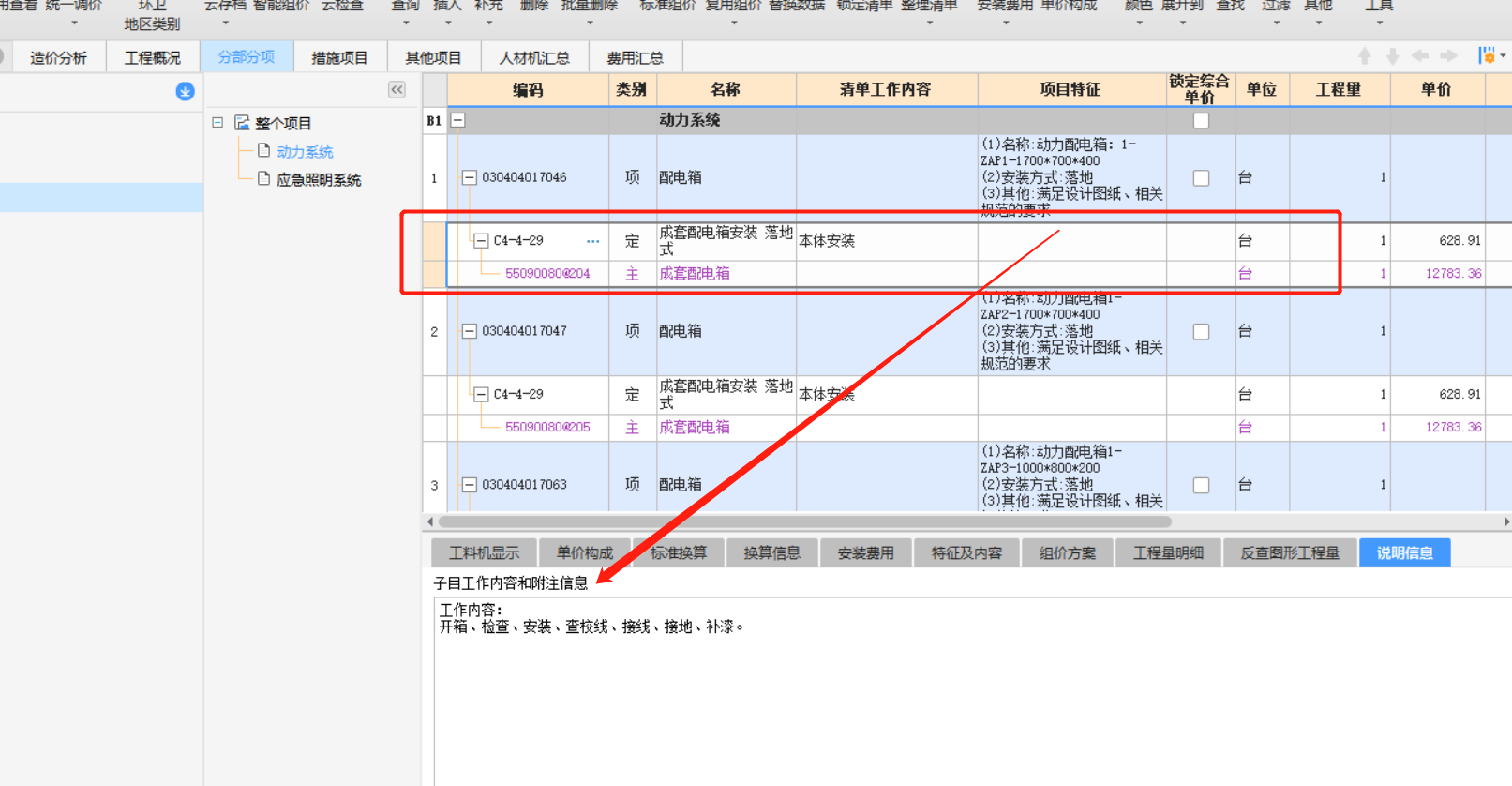The image size is (1512, 786).
Task: Go to the 人材机汇总 tab
Action: 534,57
